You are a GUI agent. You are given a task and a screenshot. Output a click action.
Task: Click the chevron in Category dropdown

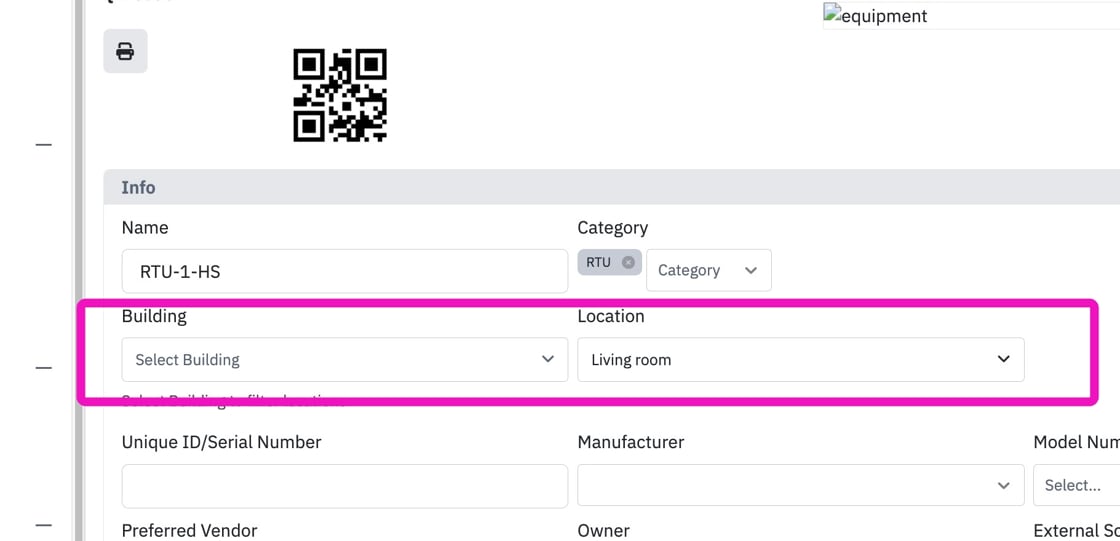(751, 270)
